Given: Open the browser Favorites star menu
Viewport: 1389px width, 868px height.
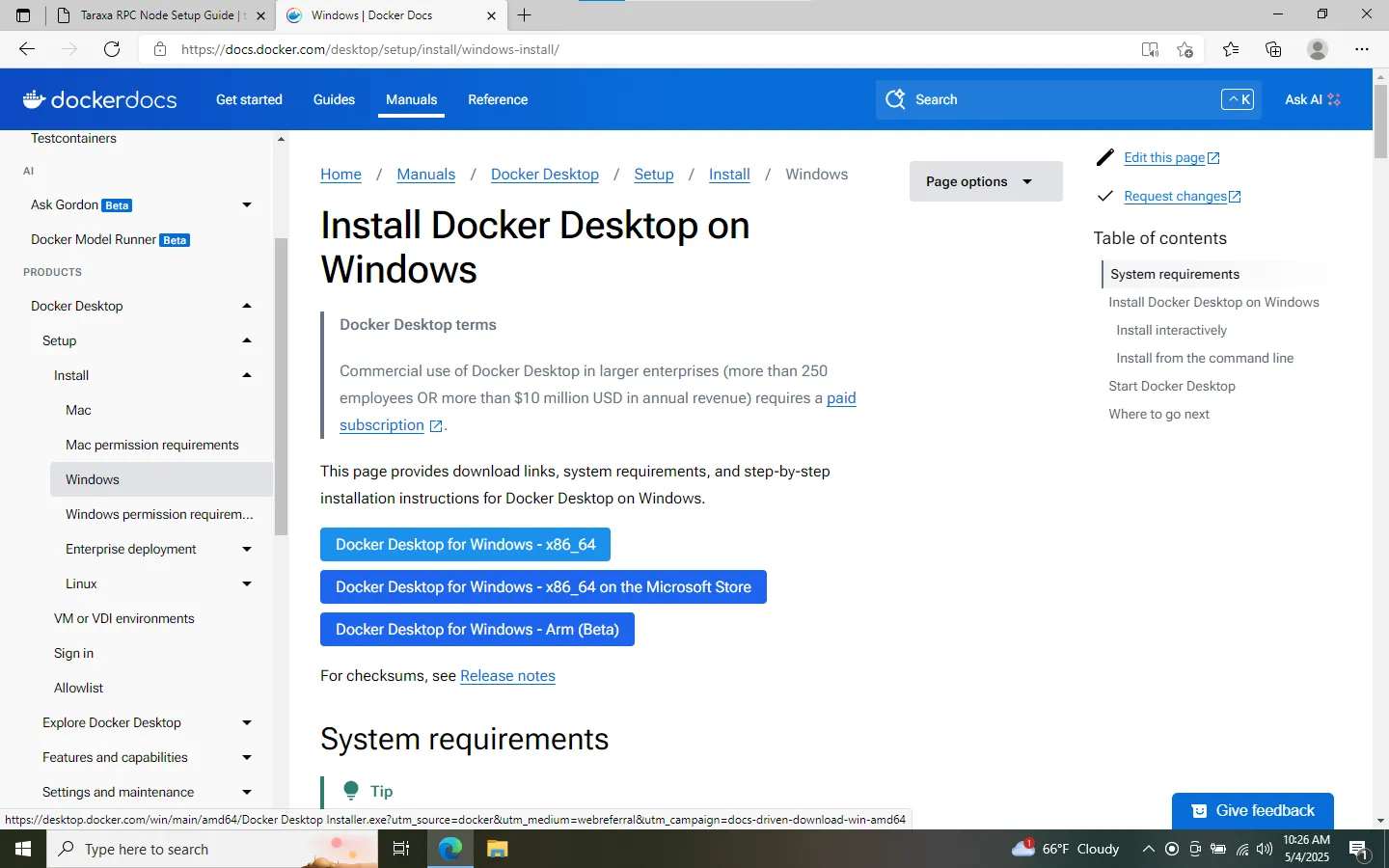Looking at the screenshot, I should click(1231, 49).
